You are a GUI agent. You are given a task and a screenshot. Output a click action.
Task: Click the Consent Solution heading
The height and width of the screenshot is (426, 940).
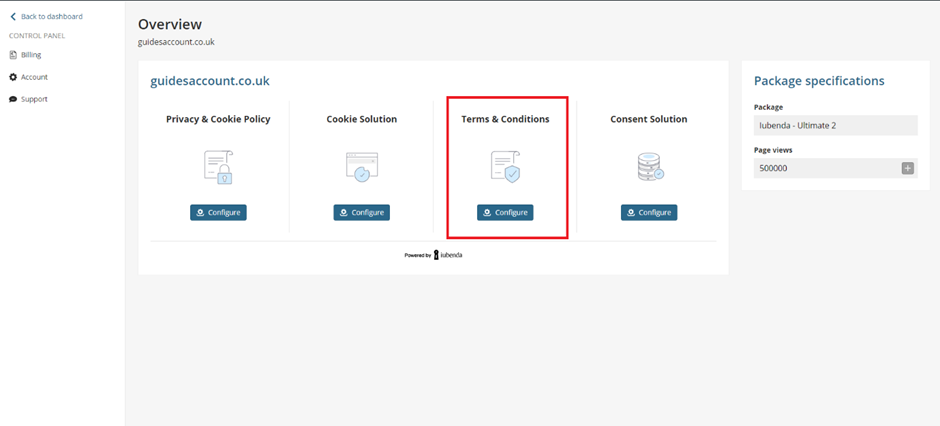pyautogui.click(x=649, y=119)
